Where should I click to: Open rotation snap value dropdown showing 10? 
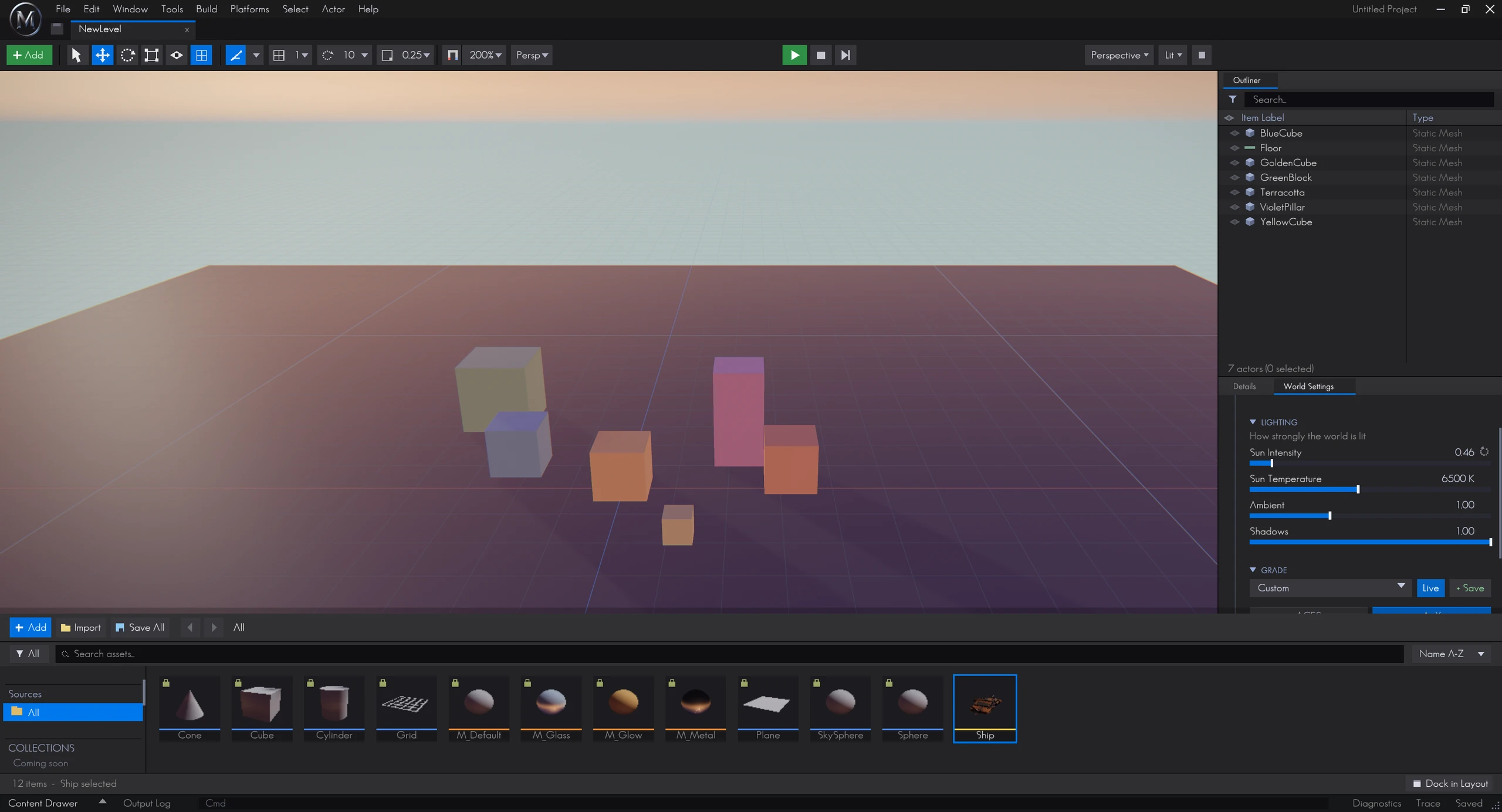click(356, 55)
